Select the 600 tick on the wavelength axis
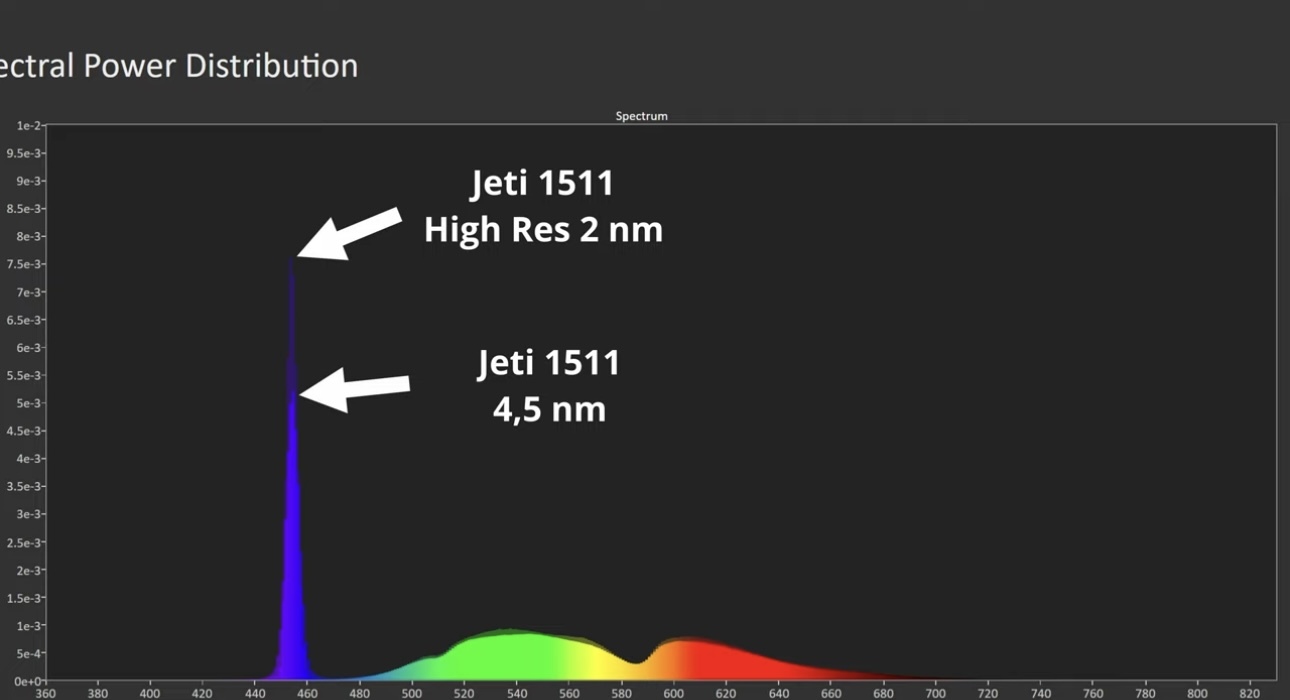This screenshot has width=1290, height=700. tap(673, 693)
